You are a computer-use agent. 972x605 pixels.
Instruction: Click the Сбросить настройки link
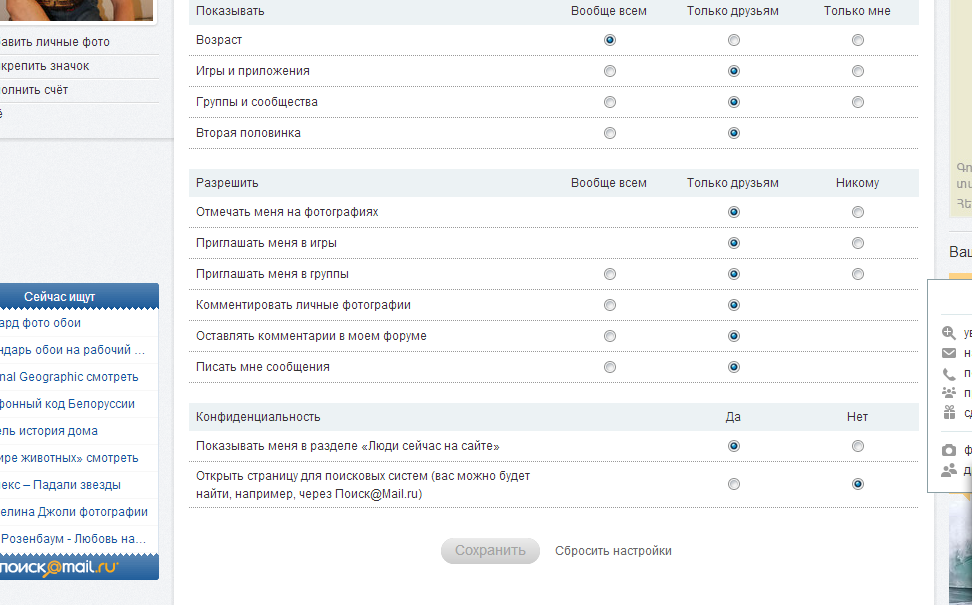pyautogui.click(x=613, y=551)
